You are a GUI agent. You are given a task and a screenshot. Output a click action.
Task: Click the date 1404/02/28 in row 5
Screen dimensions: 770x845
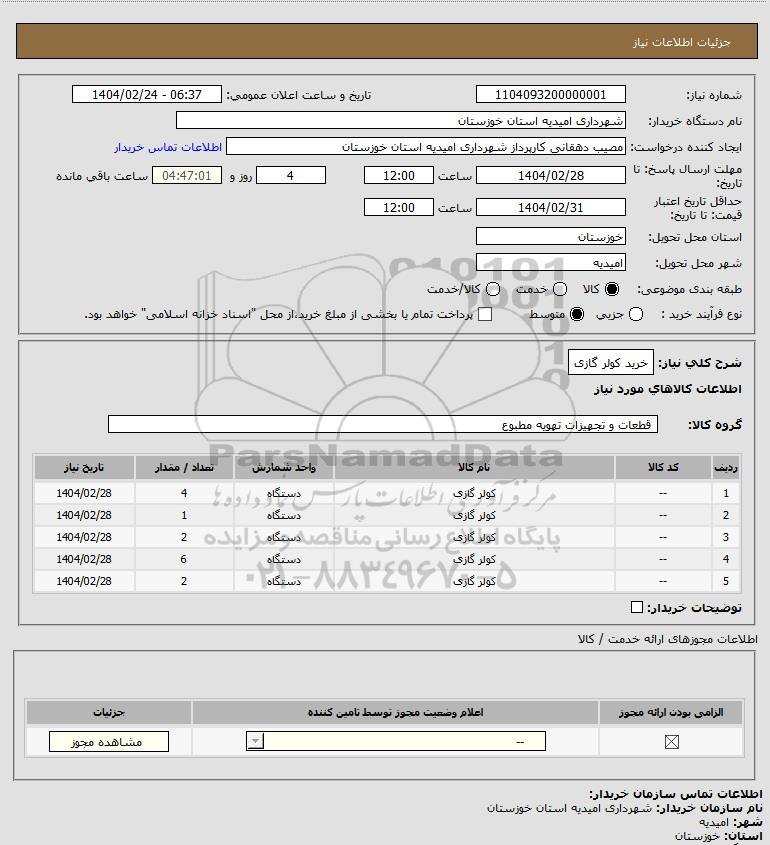pos(84,581)
